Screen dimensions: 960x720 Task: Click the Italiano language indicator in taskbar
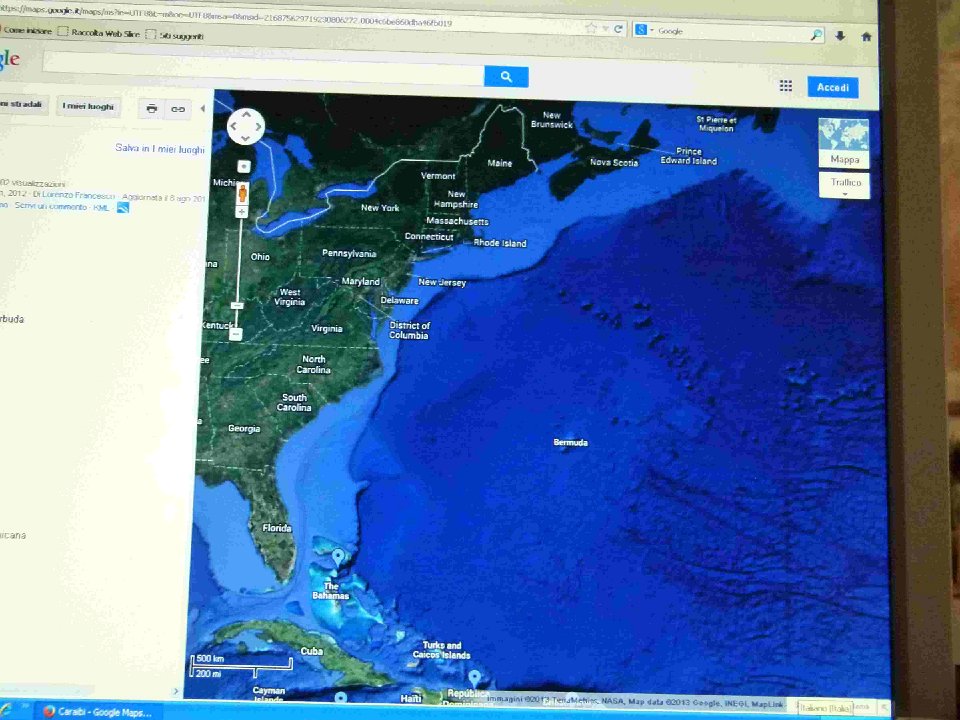click(825, 708)
